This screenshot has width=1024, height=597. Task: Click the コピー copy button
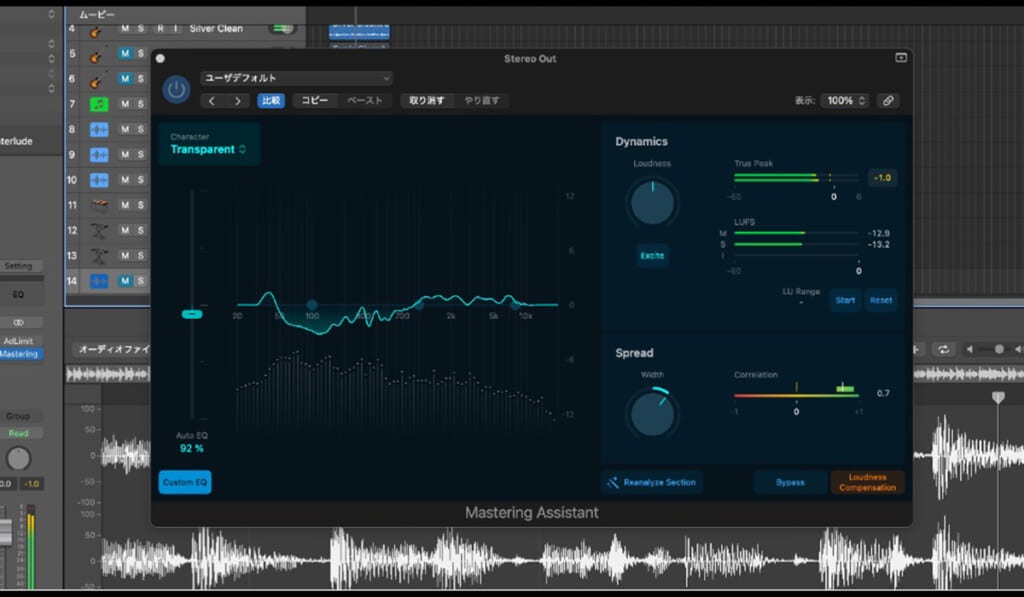point(315,101)
